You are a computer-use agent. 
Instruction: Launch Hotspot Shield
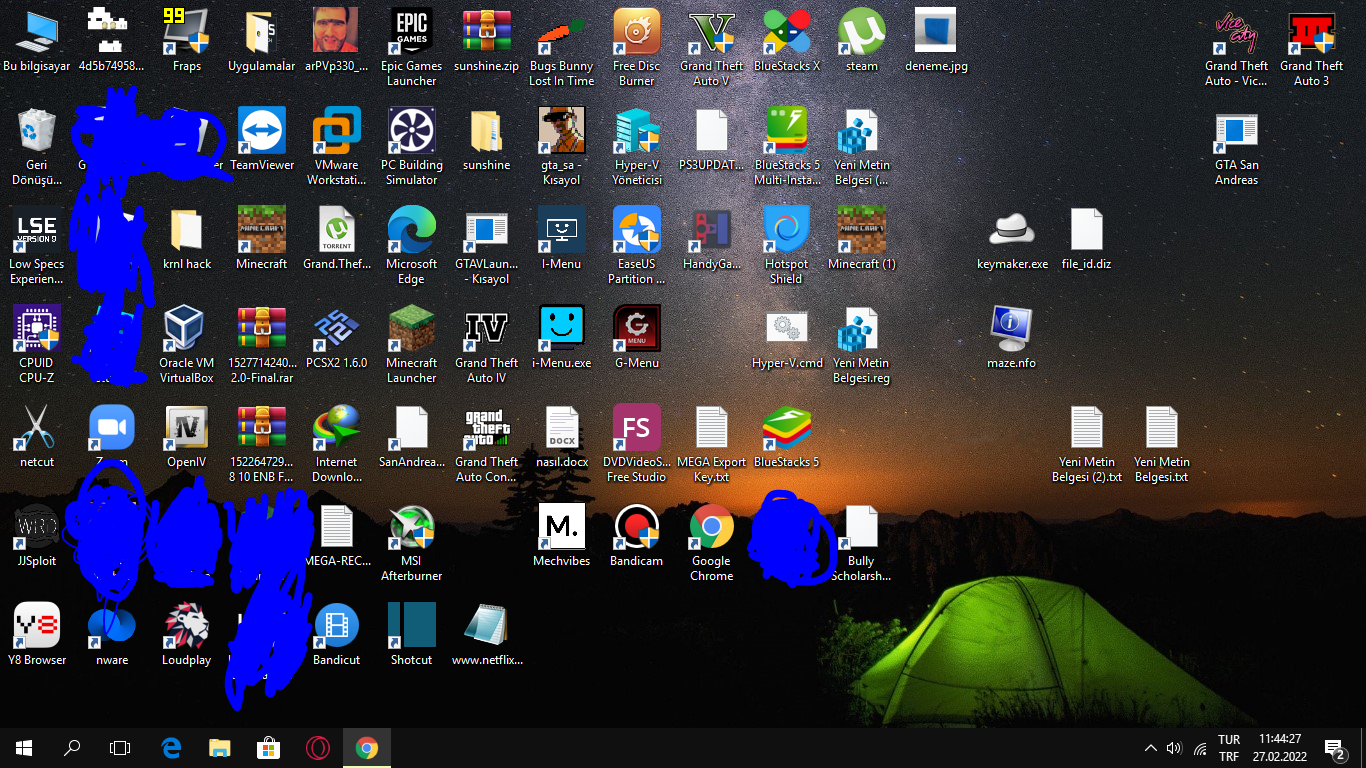click(x=787, y=246)
